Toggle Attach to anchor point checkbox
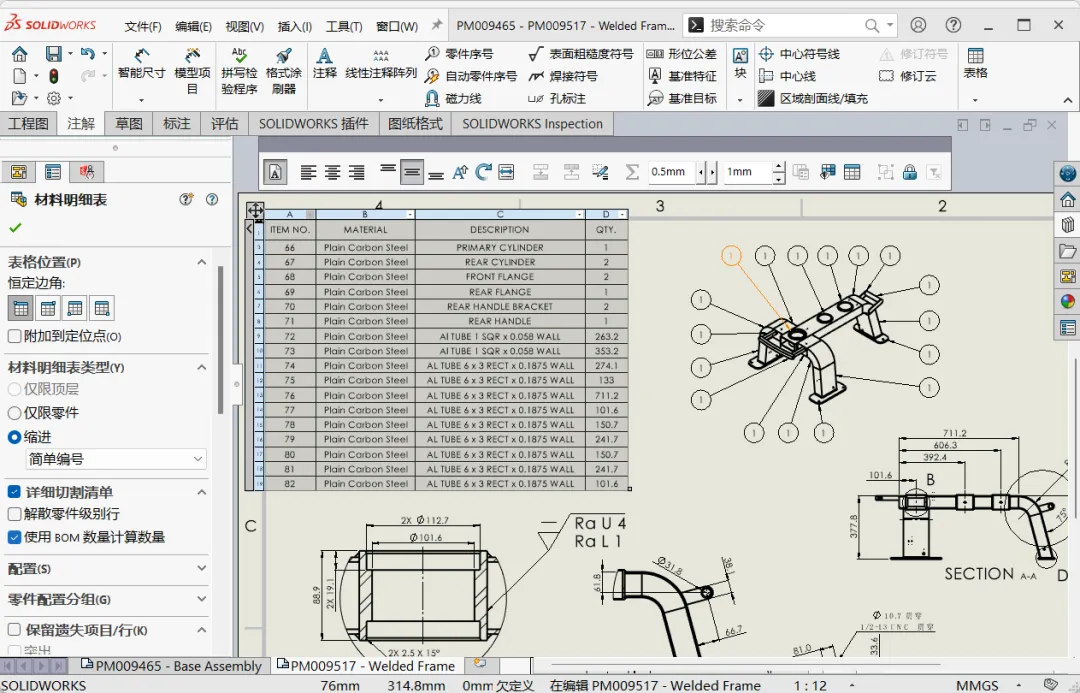 point(14,336)
